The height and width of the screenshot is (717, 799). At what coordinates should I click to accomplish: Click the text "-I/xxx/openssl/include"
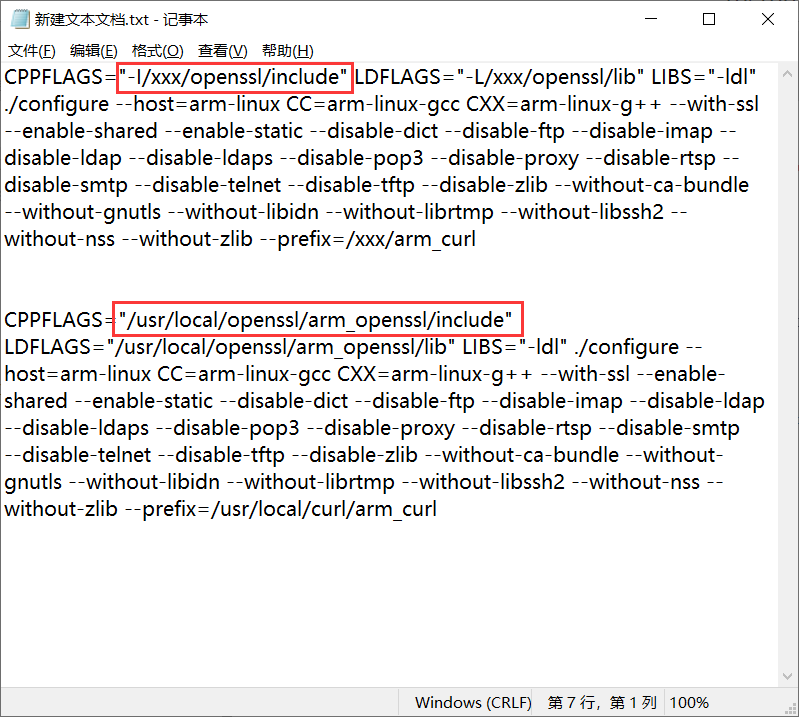coord(233,77)
